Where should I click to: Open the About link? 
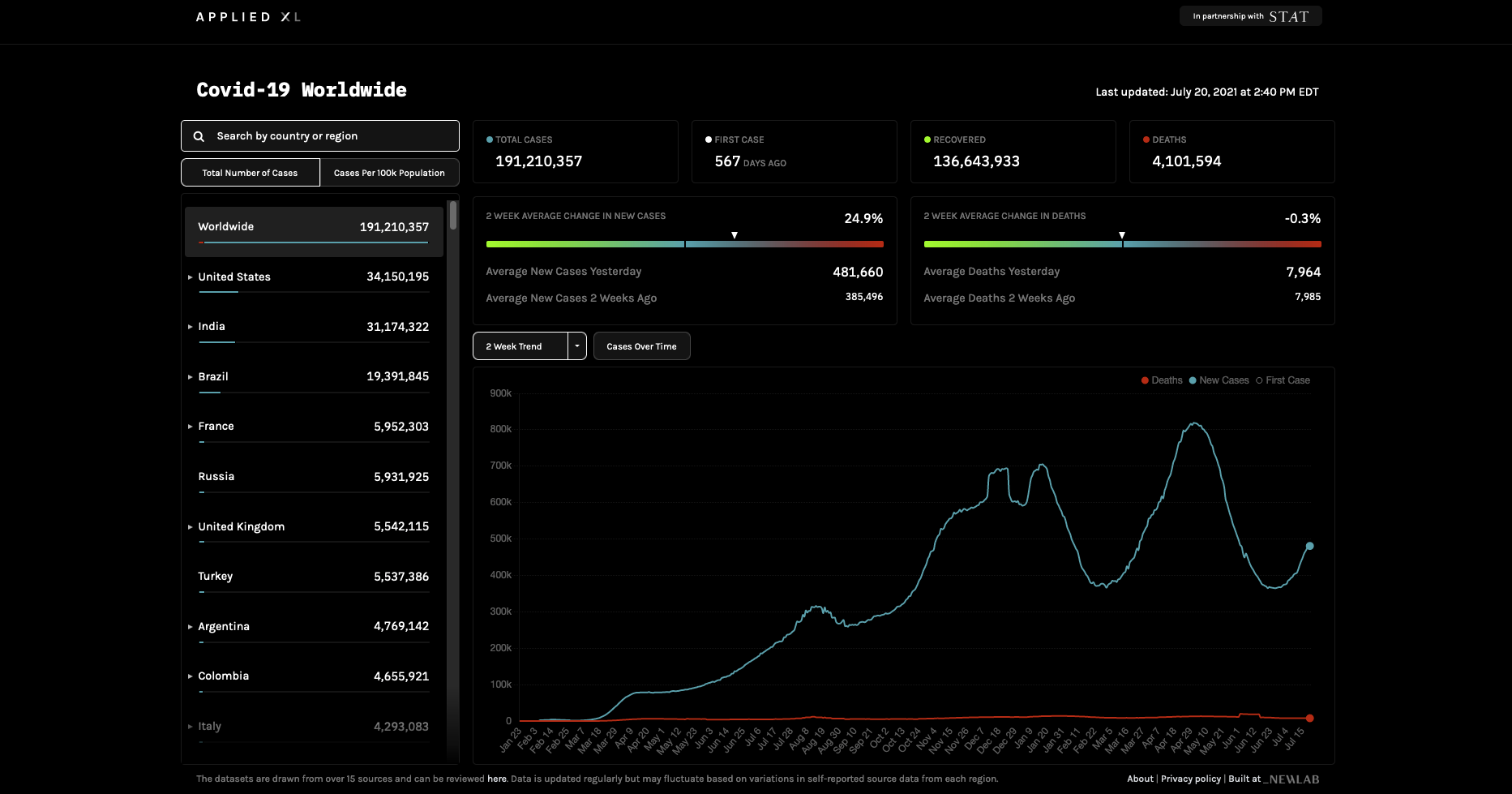tap(1140, 779)
